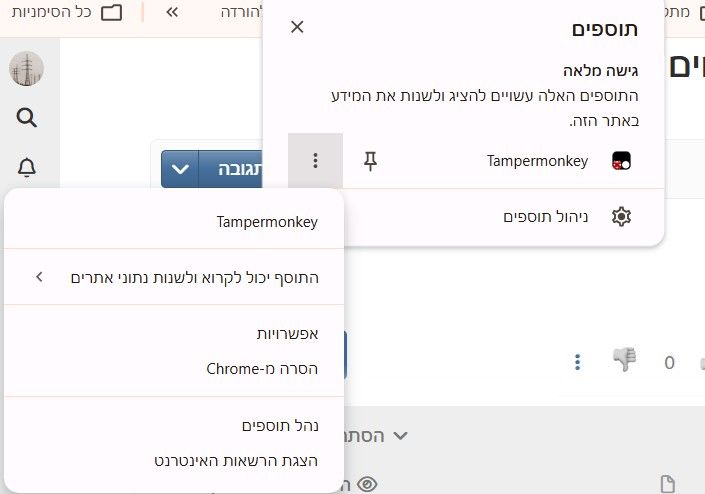The width and height of the screenshot is (705, 494).
Task: Select הסרה מ-Chrome remove entry
Action: coord(262,369)
